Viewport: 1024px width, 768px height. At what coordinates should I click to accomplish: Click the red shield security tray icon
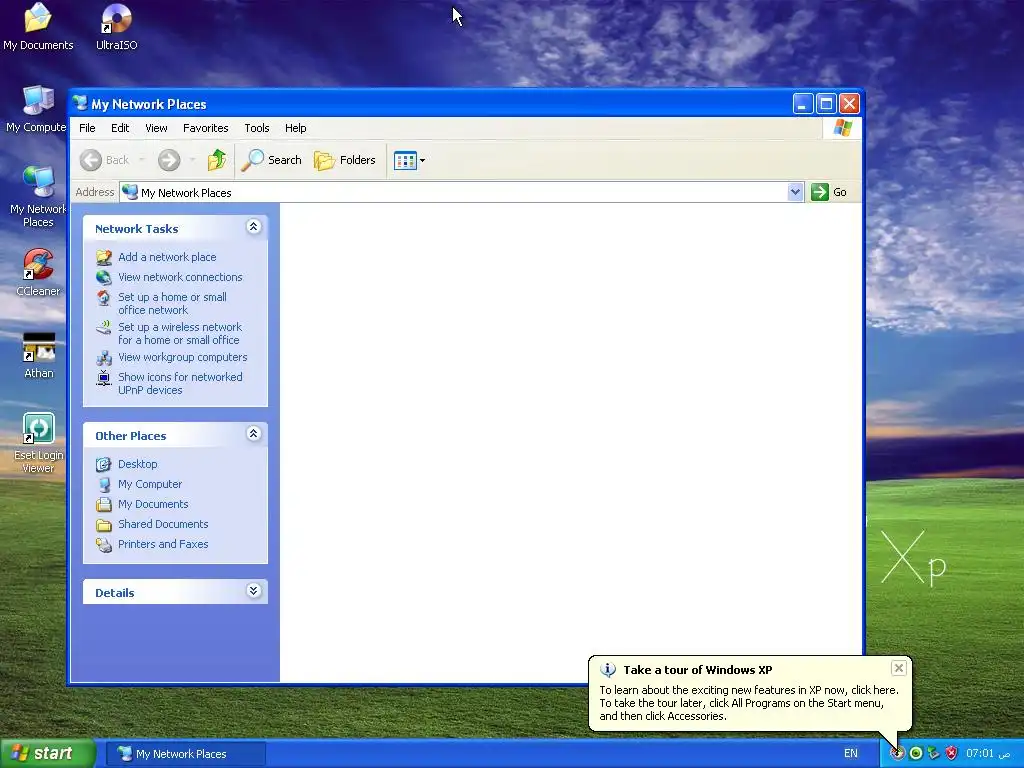point(952,754)
